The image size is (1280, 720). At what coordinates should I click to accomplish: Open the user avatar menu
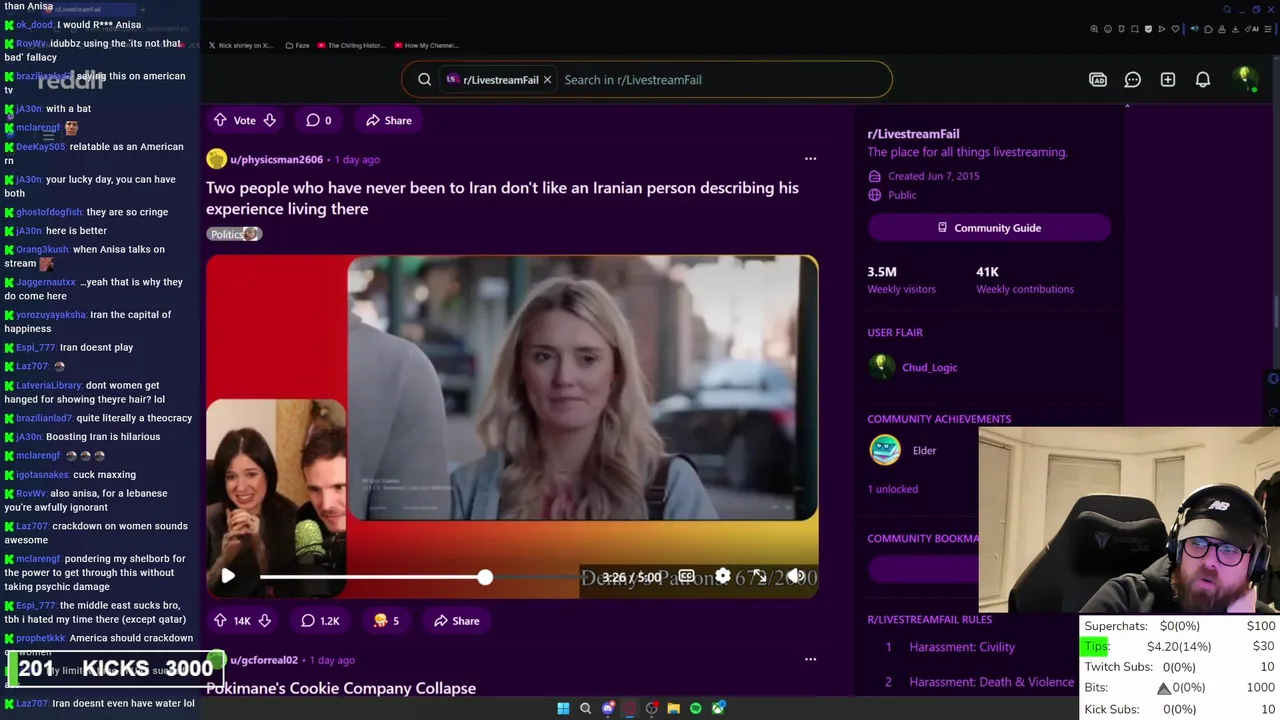click(1246, 79)
